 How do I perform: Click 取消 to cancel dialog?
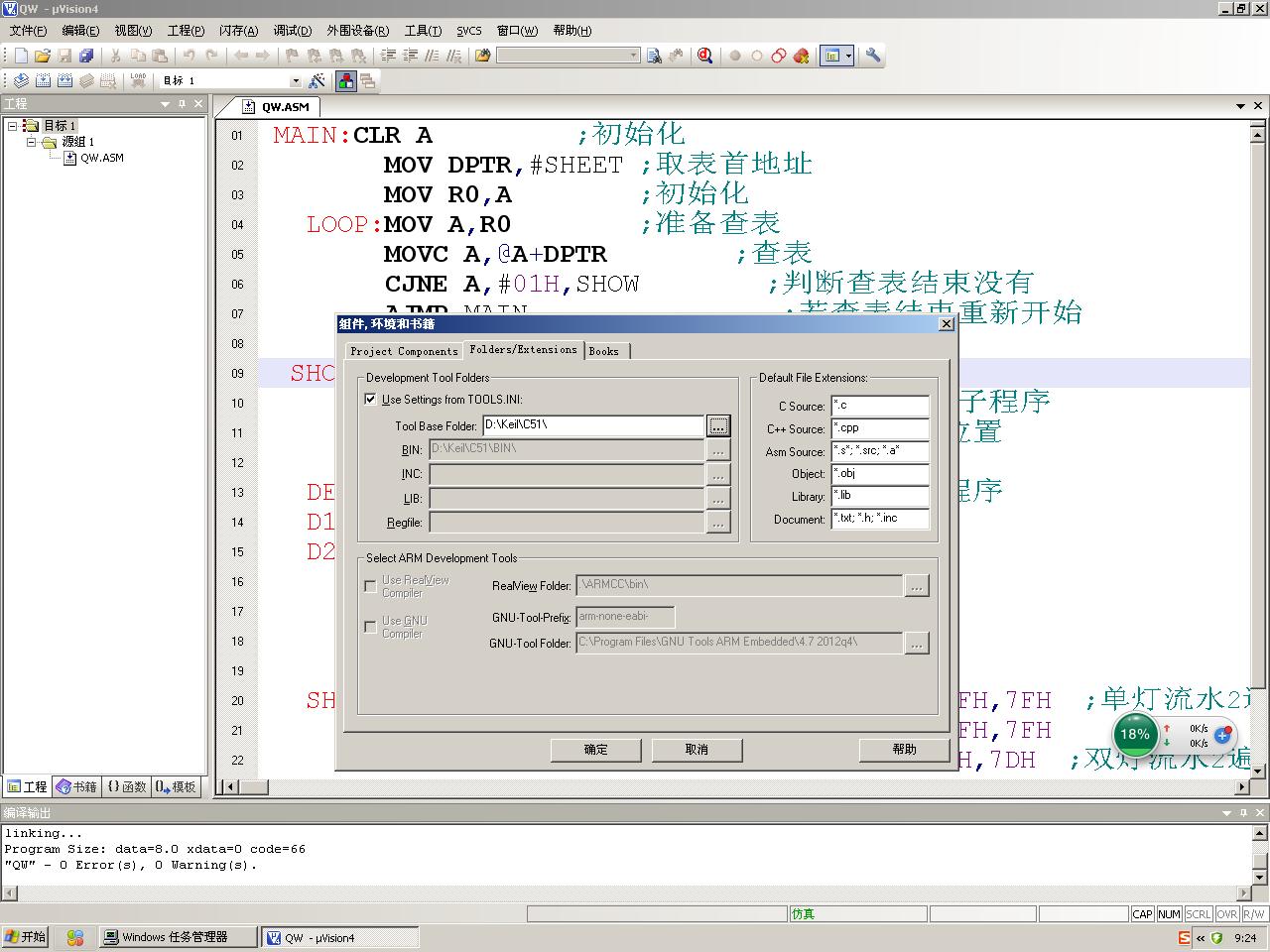[698, 750]
